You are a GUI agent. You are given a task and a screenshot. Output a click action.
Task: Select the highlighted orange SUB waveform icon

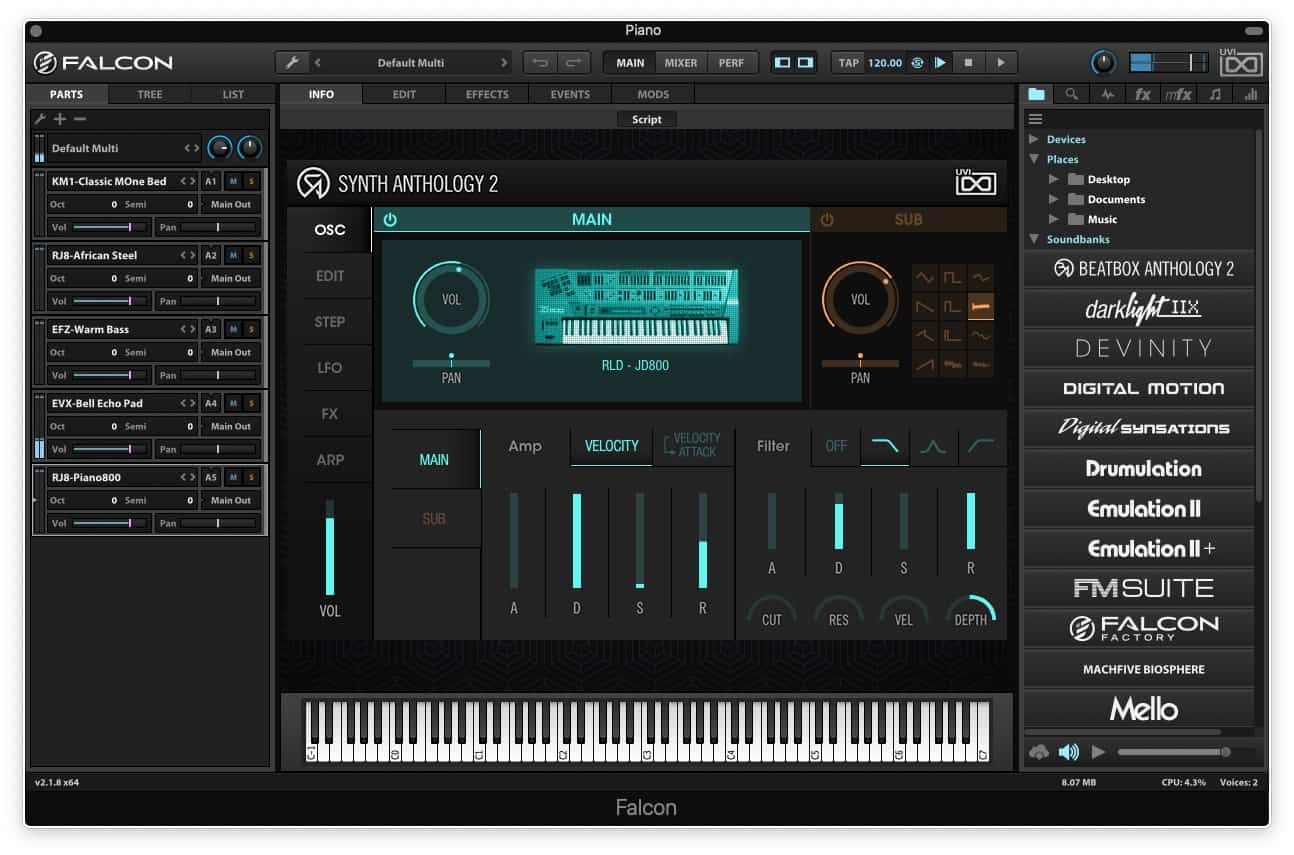click(981, 306)
